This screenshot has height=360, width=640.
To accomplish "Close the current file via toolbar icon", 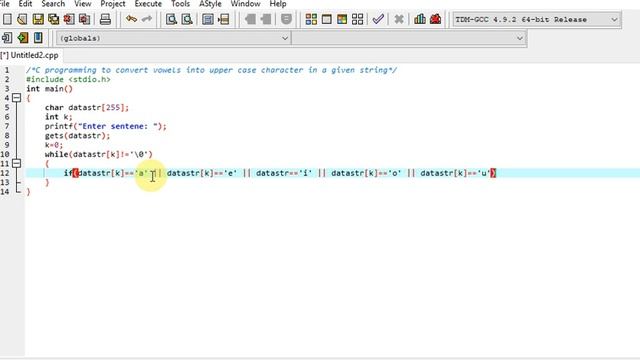I will pos(69,19).
